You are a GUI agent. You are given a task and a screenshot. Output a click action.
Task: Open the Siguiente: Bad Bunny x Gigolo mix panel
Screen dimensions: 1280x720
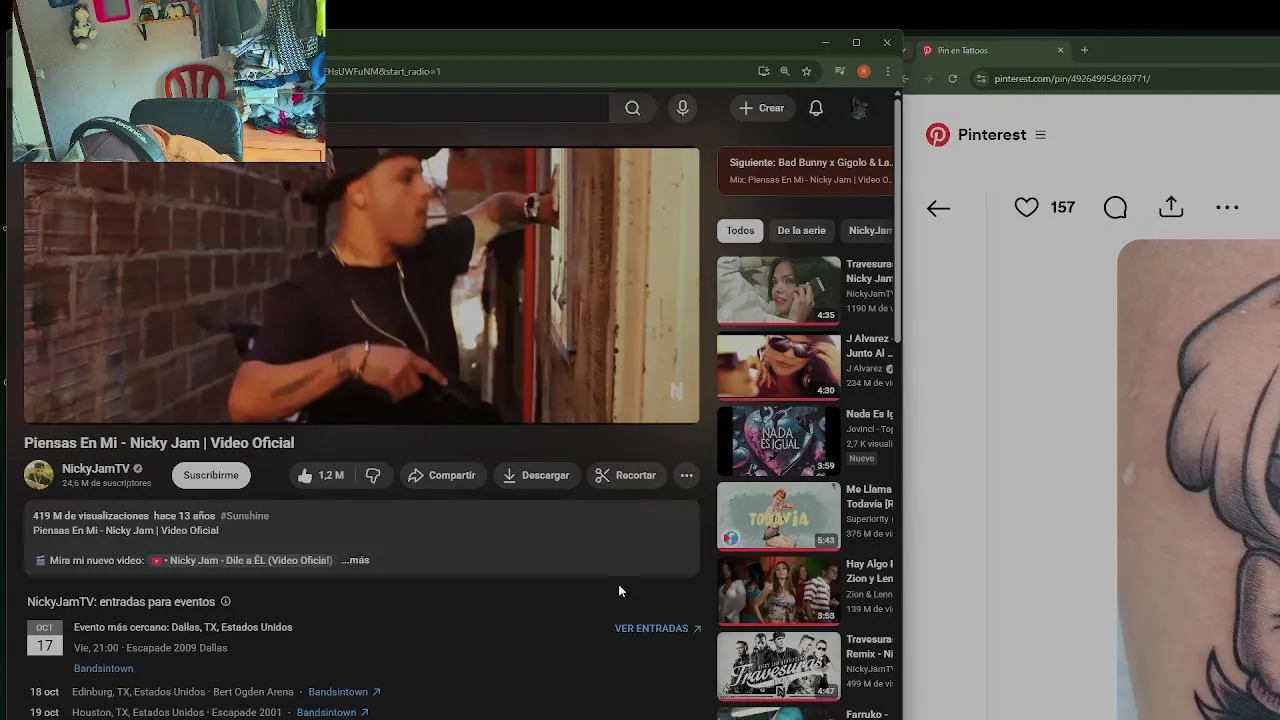[806, 171]
